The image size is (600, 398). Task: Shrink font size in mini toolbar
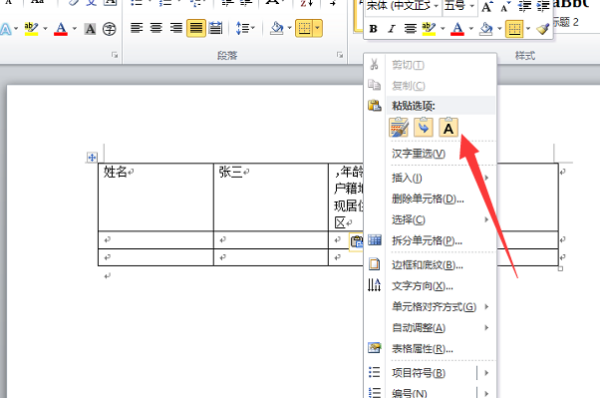[x=504, y=7]
